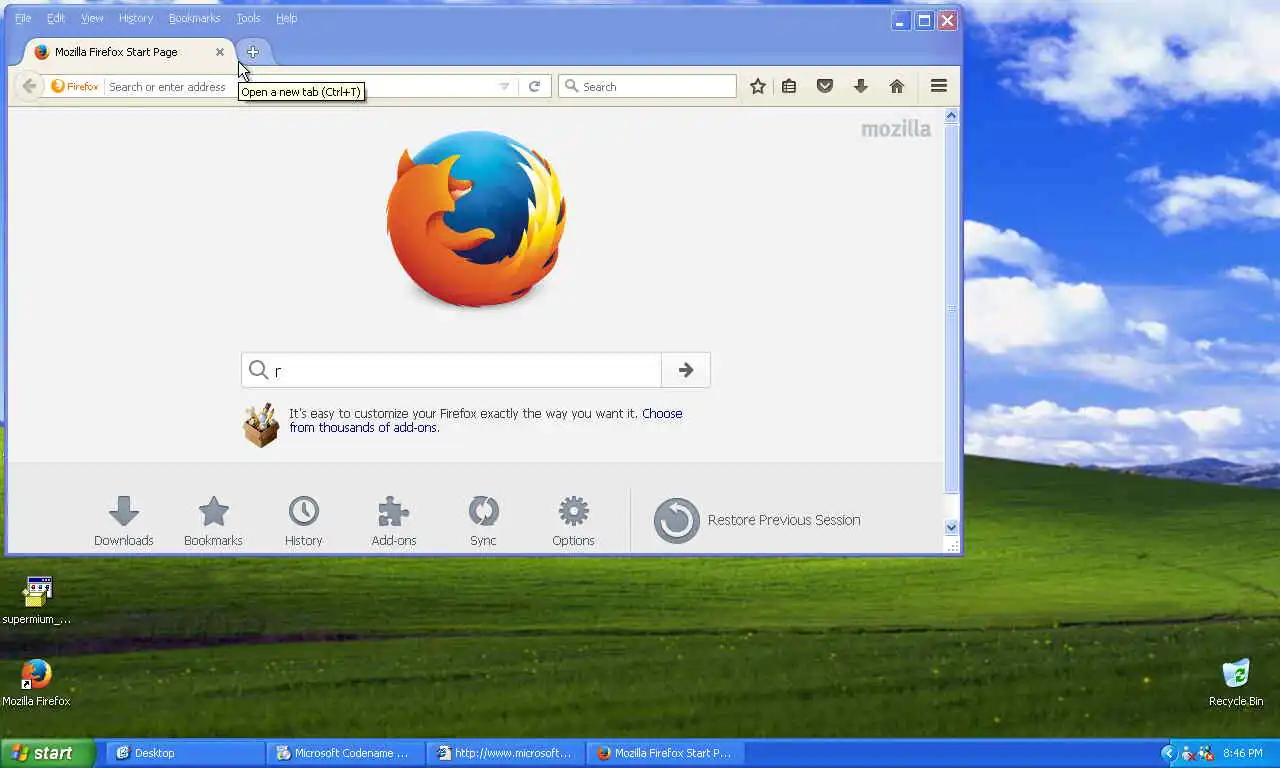Bookmark this page with the star icon
This screenshot has height=768, width=1280.
tap(758, 86)
